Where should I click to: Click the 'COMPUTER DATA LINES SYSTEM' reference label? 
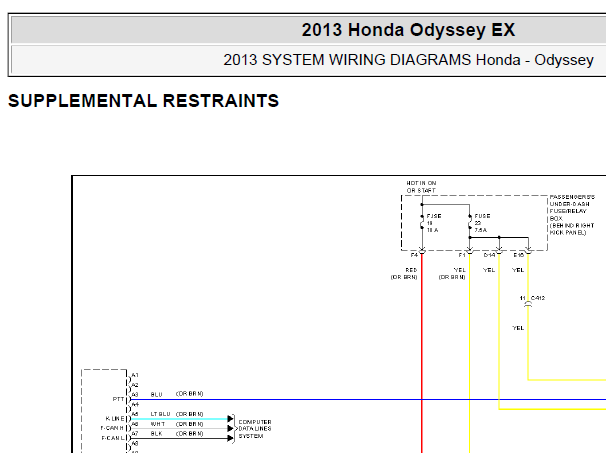255,429
